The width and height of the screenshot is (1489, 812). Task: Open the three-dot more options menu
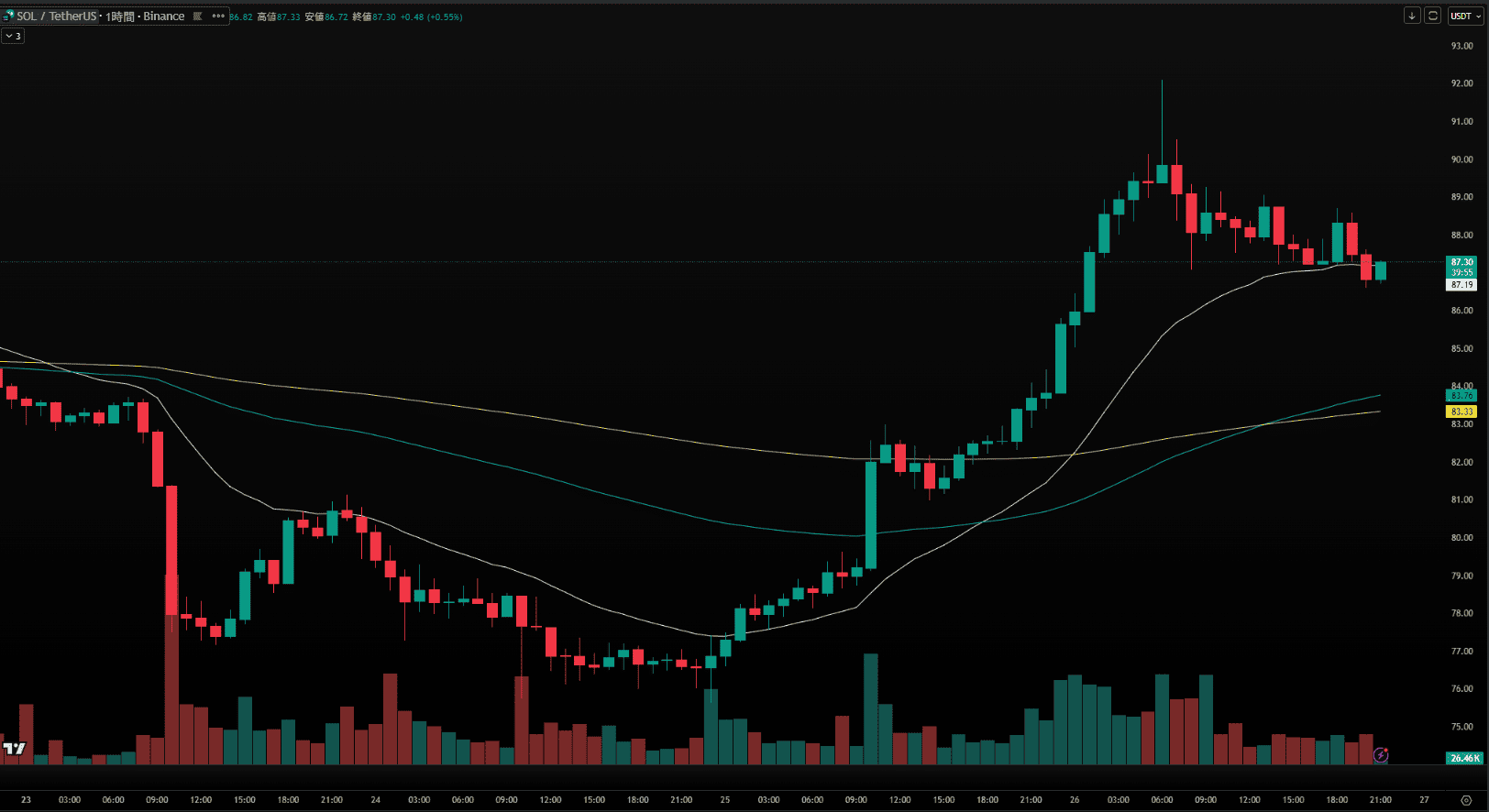(218, 16)
